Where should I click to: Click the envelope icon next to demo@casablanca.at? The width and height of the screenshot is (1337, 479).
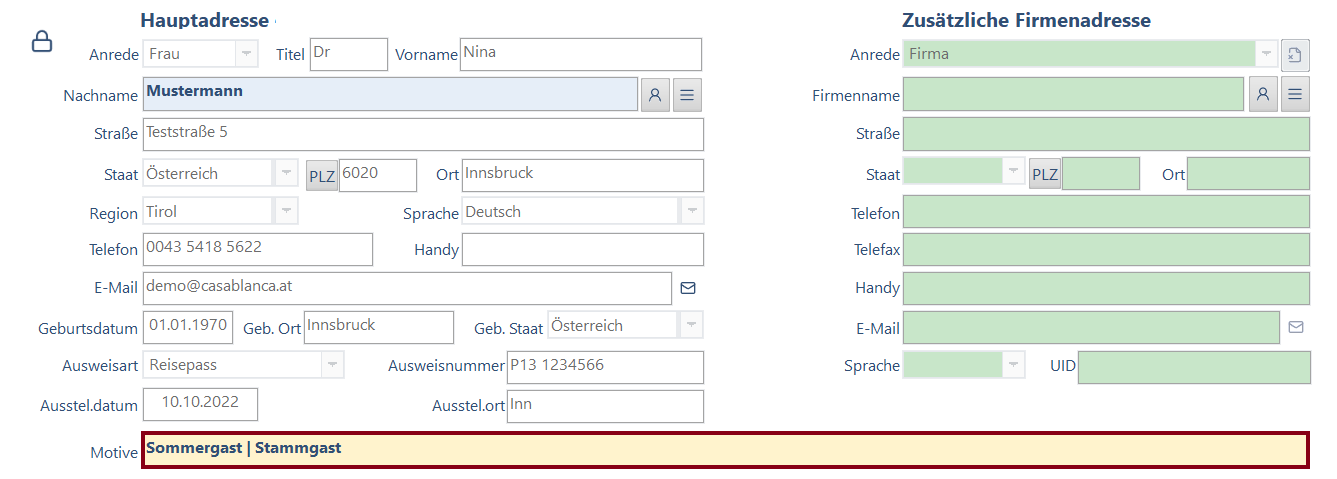[x=688, y=288]
